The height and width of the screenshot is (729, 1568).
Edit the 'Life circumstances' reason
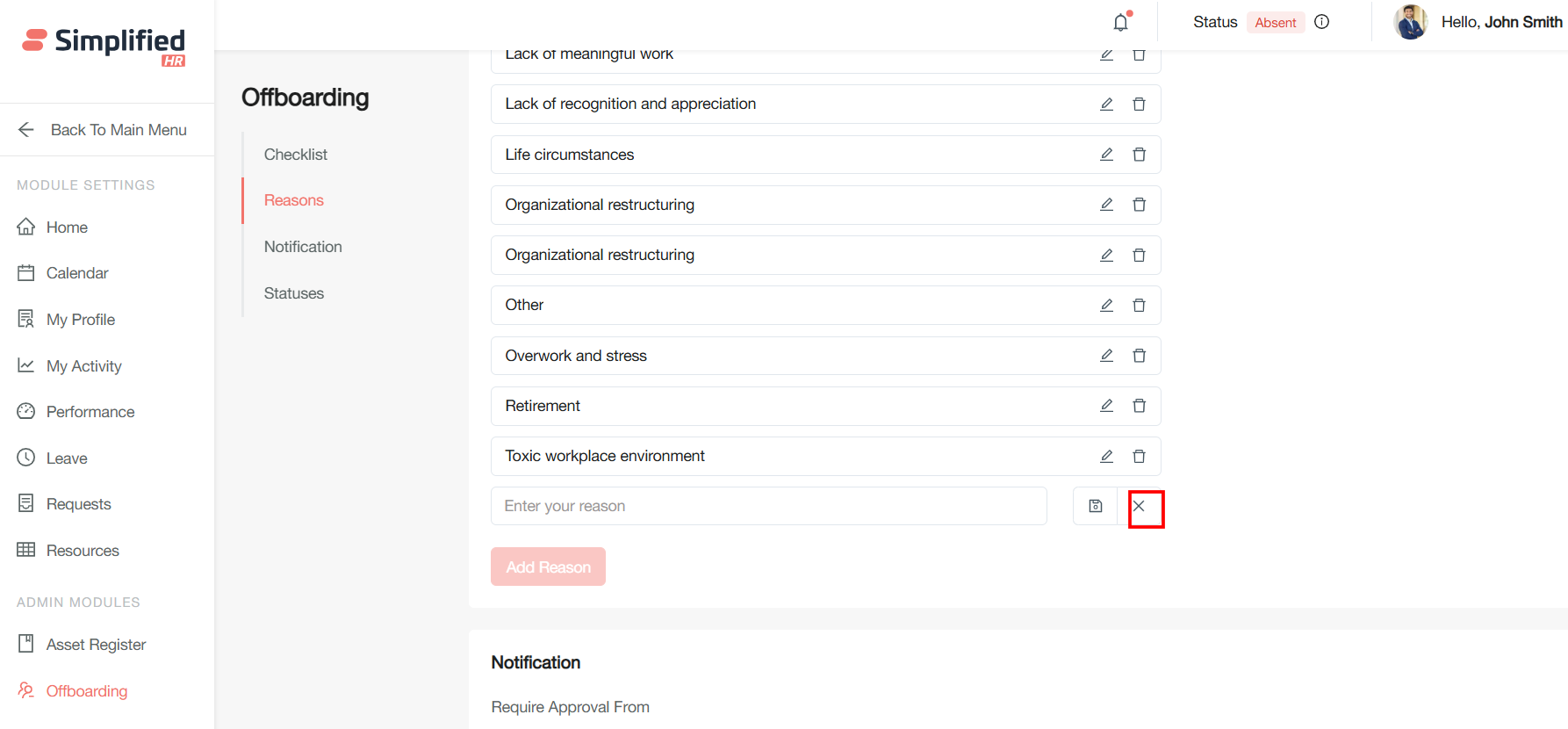click(1106, 155)
